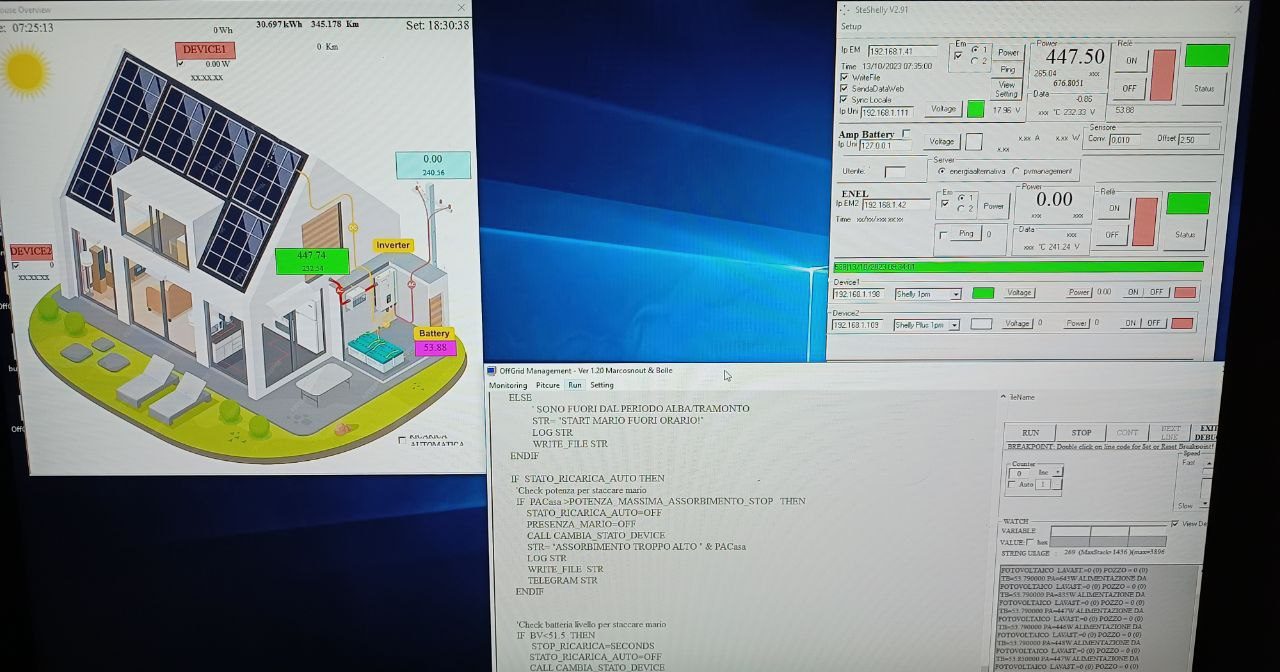The width and height of the screenshot is (1280, 672).
Task: Click the Device2 Power button
Action: pyautogui.click(x=1076, y=324)
